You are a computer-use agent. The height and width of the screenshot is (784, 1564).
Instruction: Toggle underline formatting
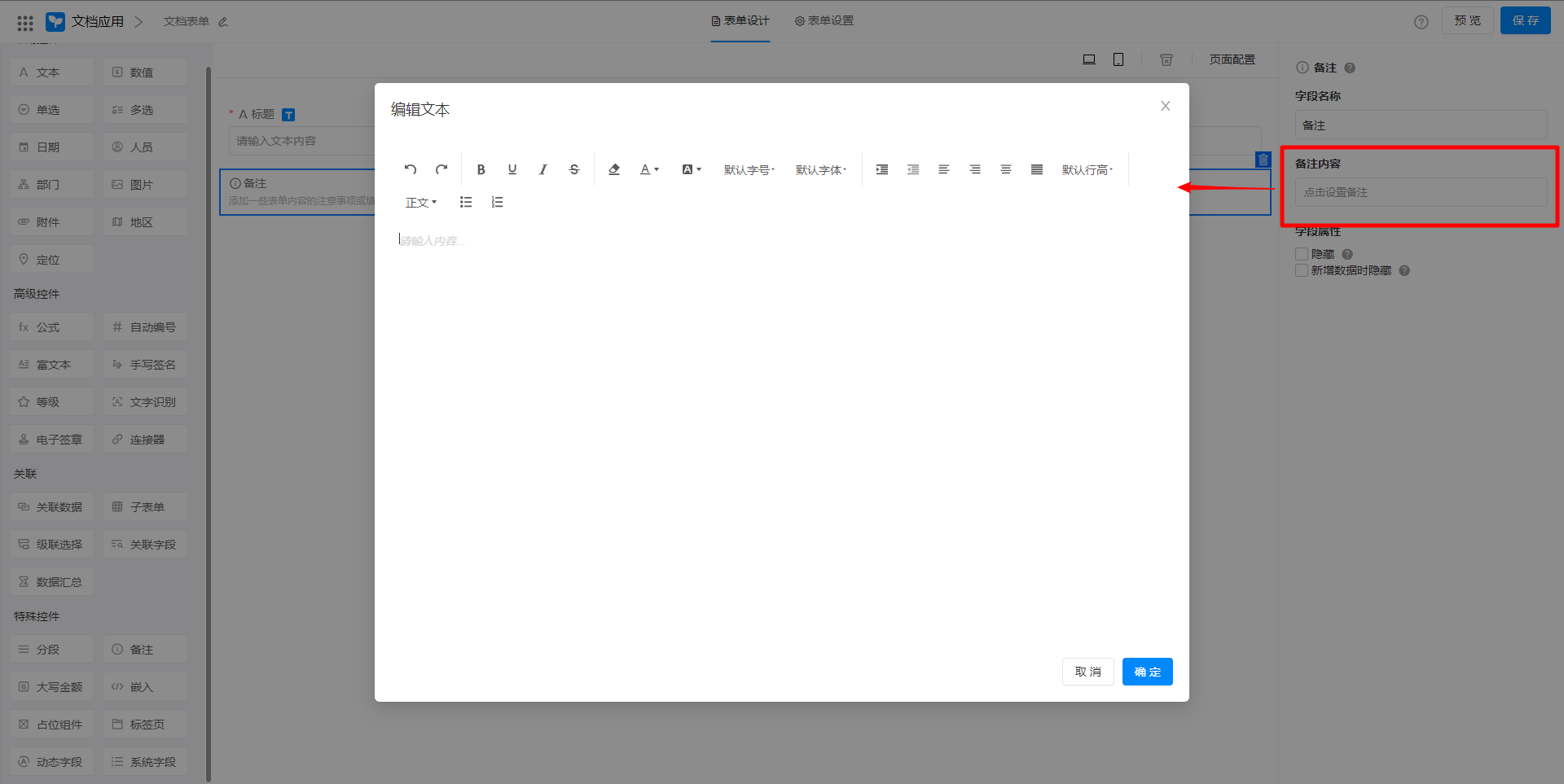tap(512, 169)
